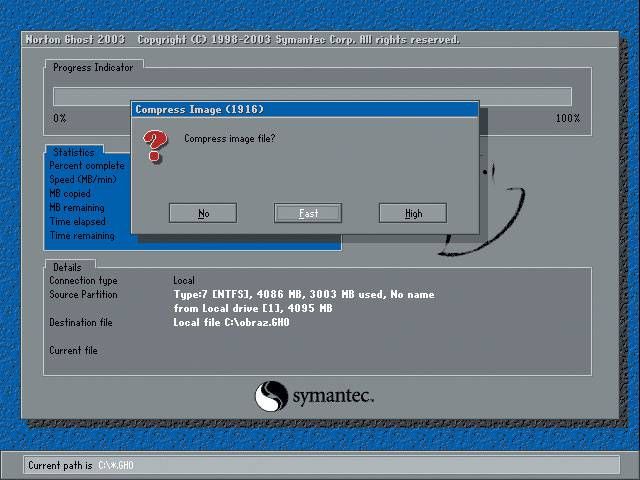The width and height of the screenshot is (640, 480).
Task: Click the Percent complete statistic row
Action: [x=87, y=166]
